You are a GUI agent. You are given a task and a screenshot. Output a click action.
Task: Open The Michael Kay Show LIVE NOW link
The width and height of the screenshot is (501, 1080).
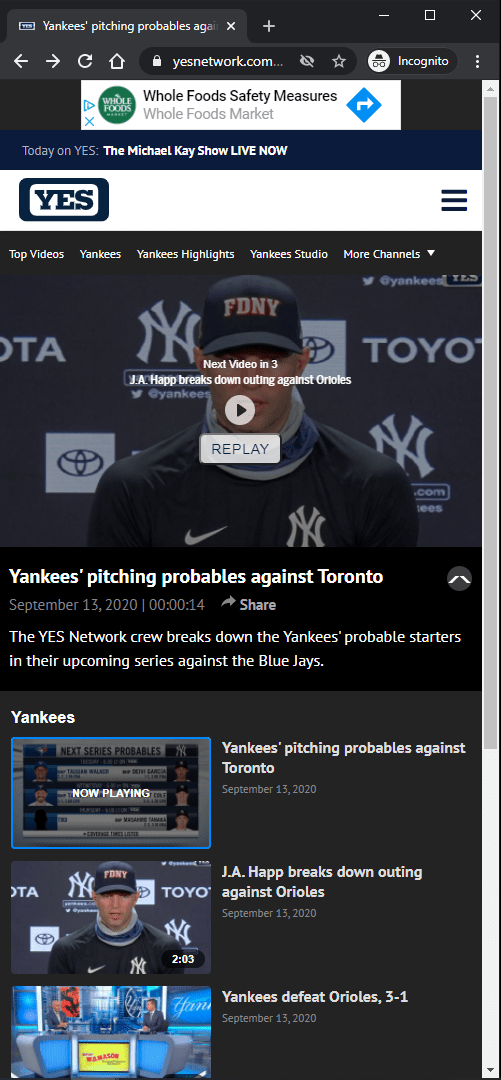(x=195, y=151)
